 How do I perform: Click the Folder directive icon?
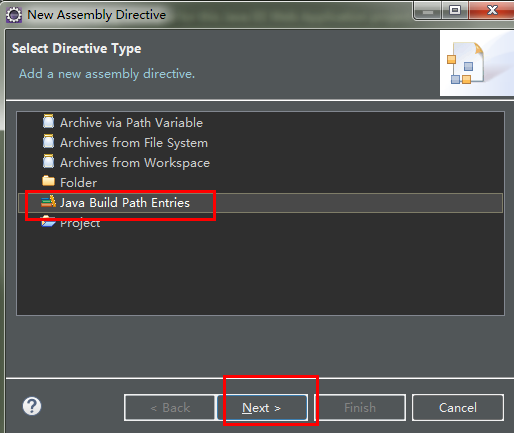[49, 181]
